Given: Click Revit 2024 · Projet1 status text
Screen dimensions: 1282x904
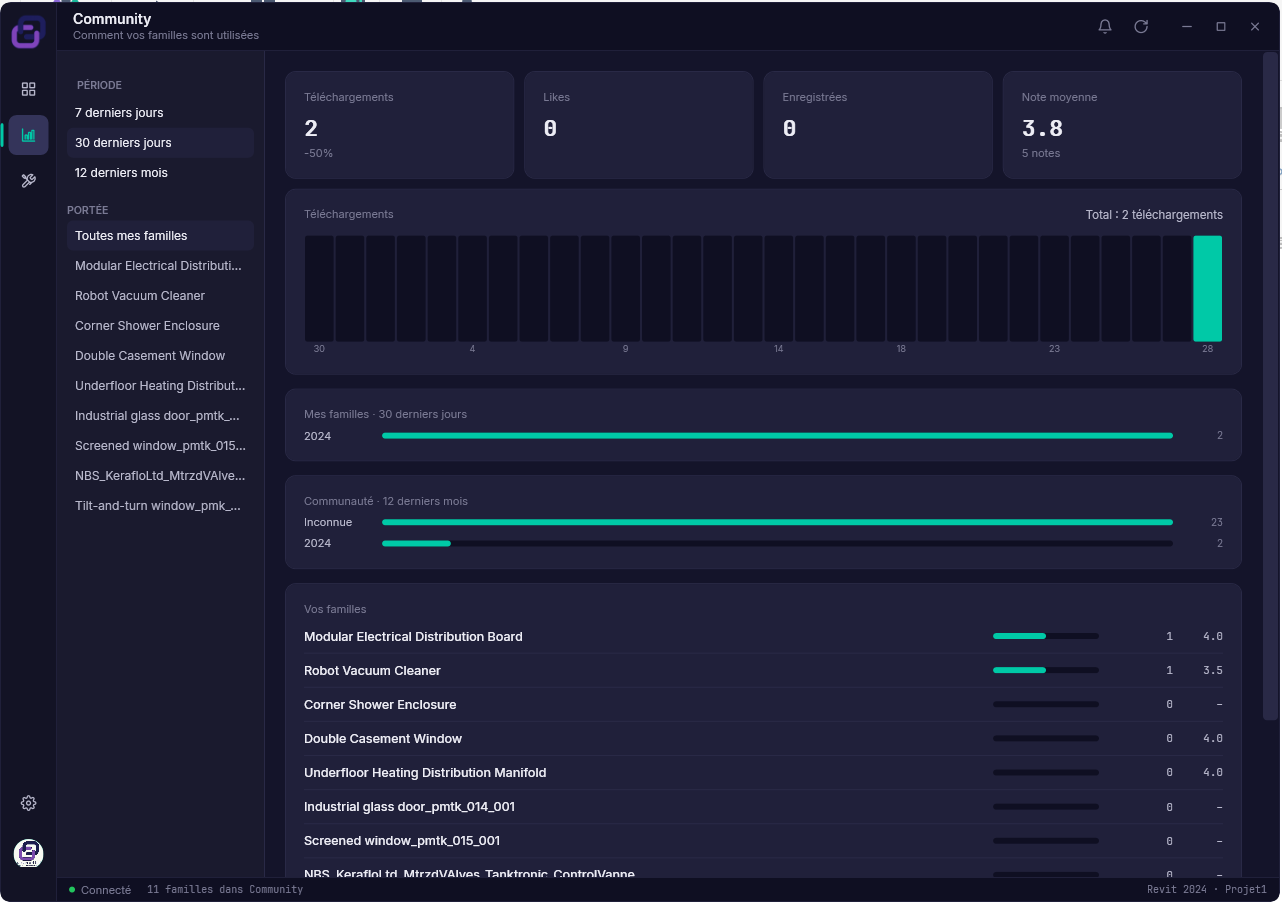Looking at the screenshot, I should 1207,890.
